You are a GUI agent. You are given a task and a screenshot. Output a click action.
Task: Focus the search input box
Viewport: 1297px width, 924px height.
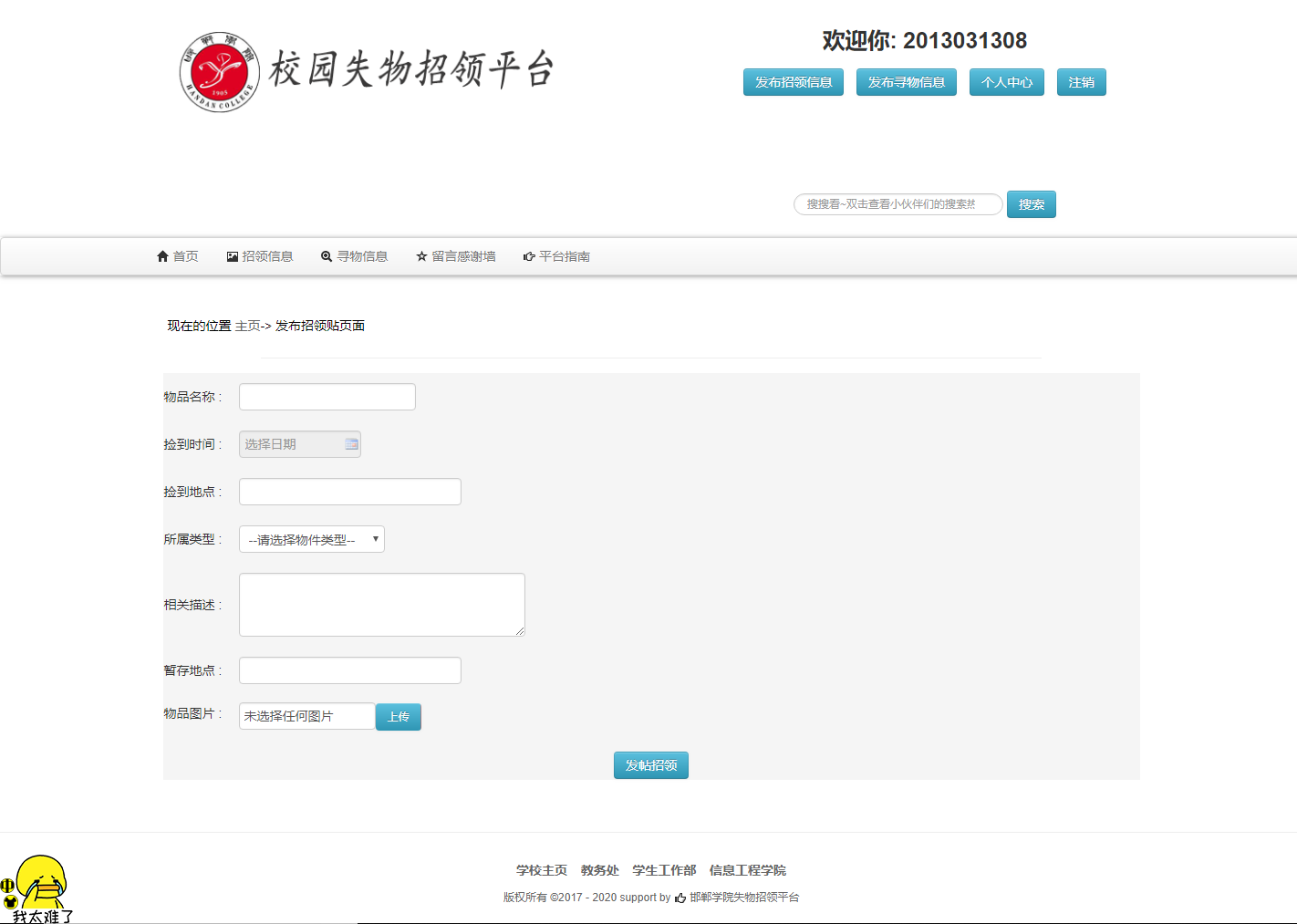898,204
